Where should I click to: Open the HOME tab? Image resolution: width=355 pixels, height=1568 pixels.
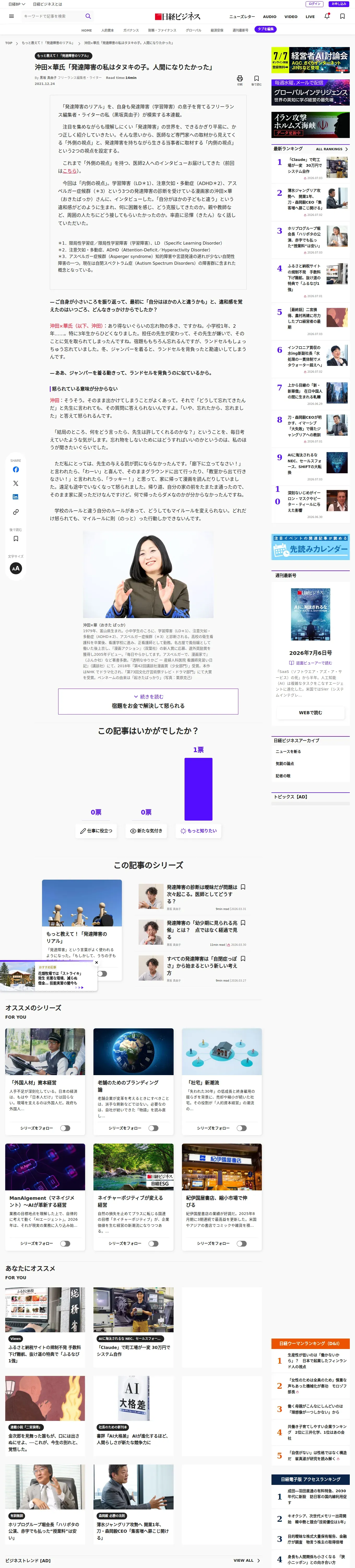[87, 30]
